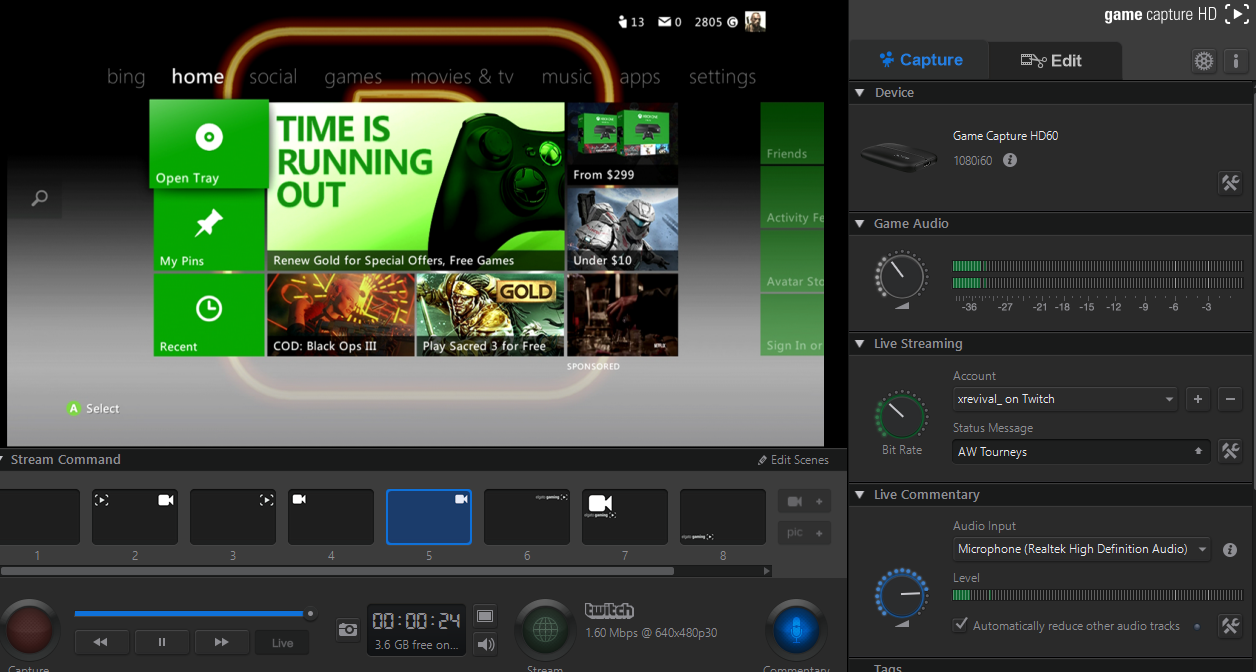Open the info button beside the gear

(1235, 61)
